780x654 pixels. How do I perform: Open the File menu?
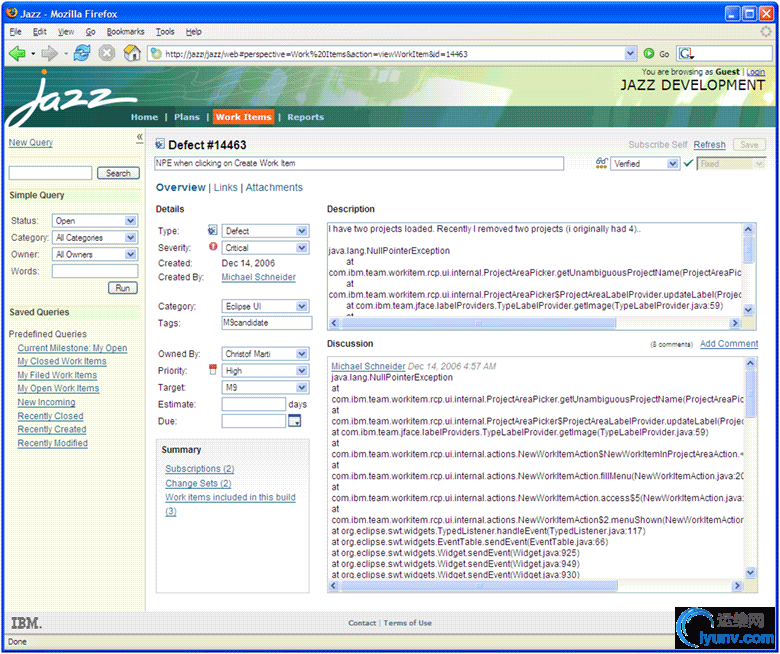[15, 32]
